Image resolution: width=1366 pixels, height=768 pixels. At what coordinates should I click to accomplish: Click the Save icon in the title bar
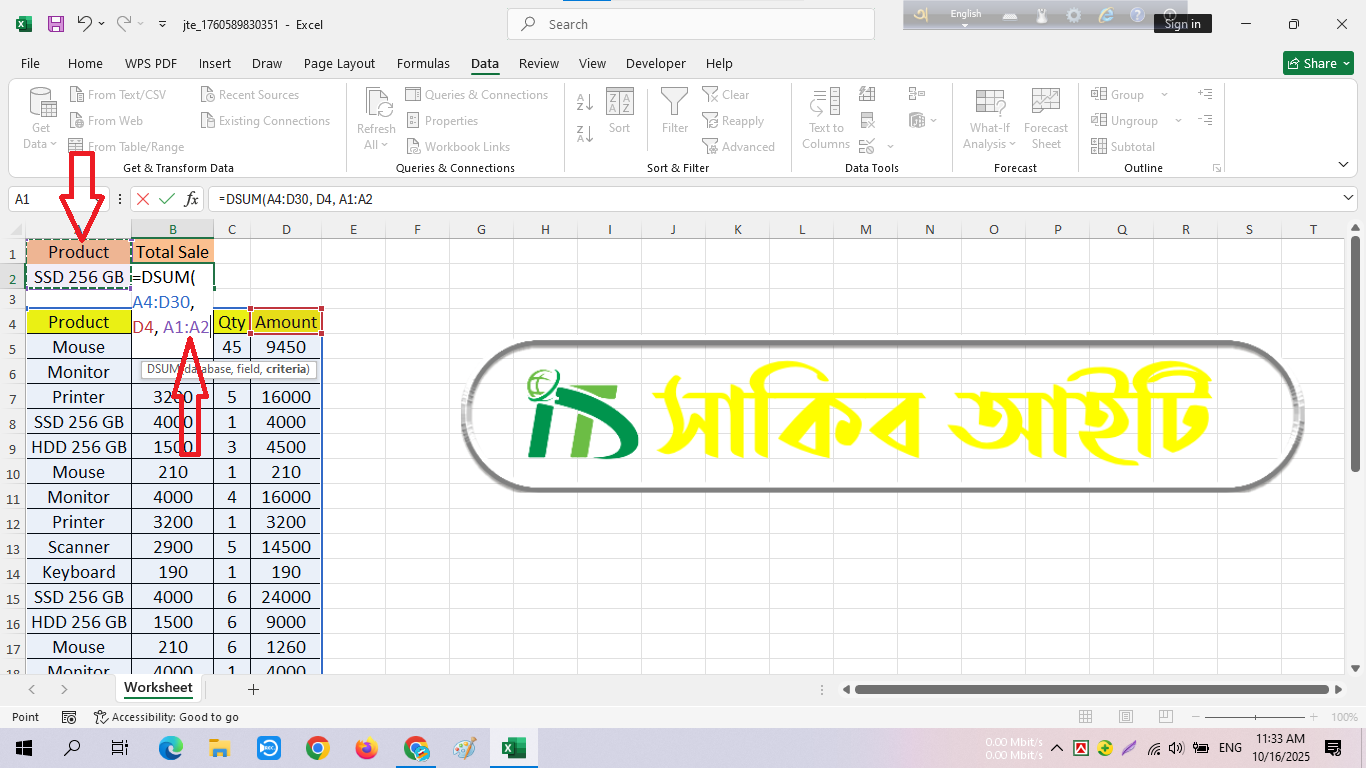pos(56,24)
